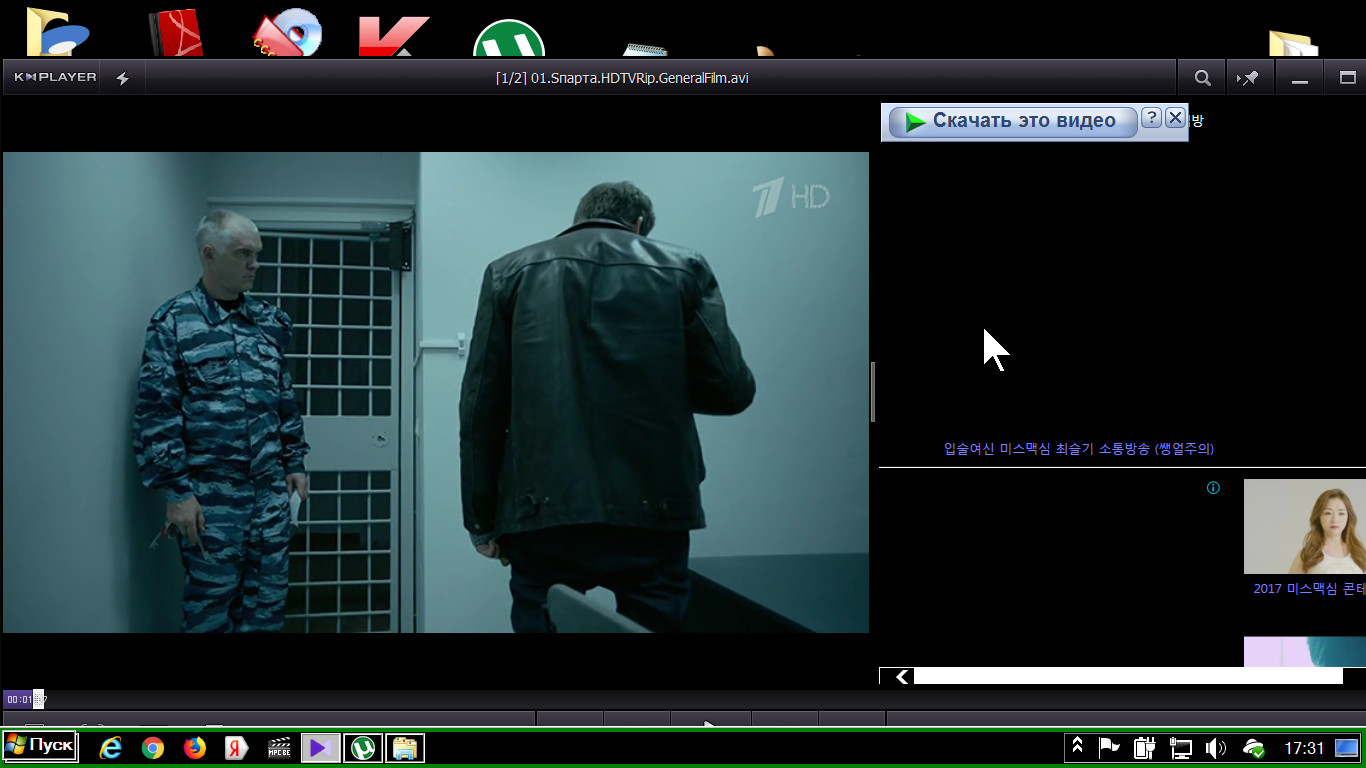Switch to uTorrent taskbar button
Screen dimensions: 1366x768
click(363, 747)
